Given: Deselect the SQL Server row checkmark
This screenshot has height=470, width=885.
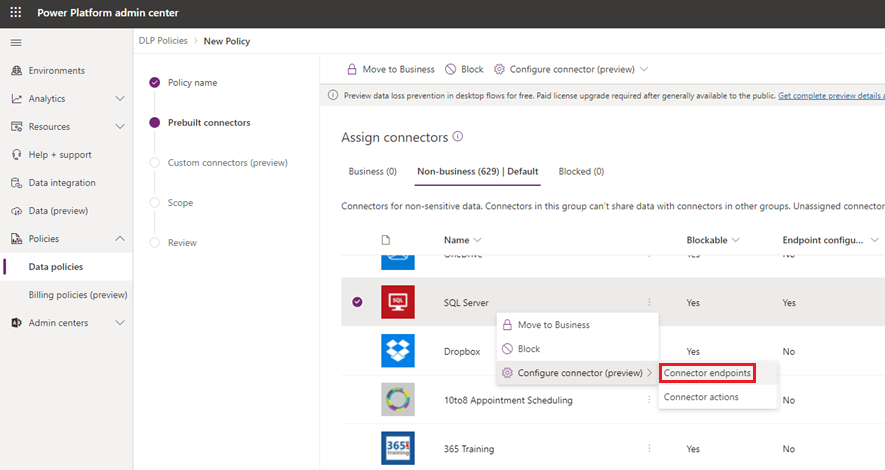Looking at the screenshot, I should point(357,302).
